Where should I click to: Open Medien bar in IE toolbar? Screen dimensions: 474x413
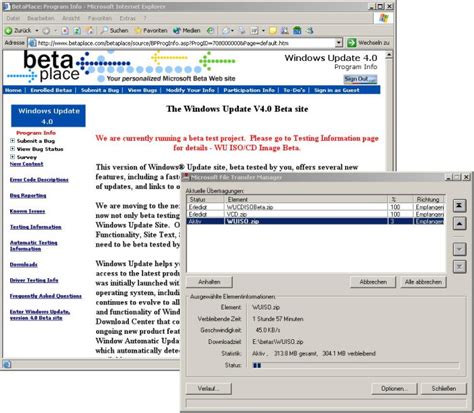pyautogui.click(x=187, y=31)
